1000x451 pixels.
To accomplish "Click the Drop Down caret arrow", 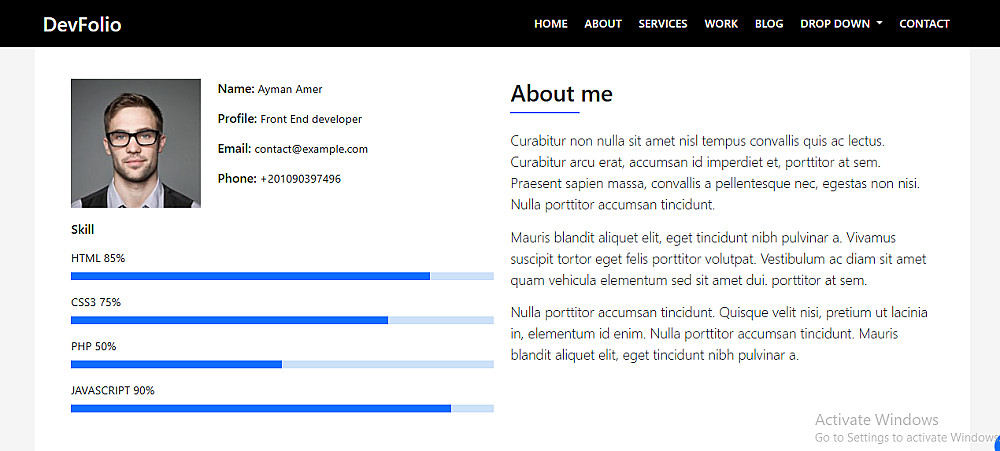I will coord(879,24).
